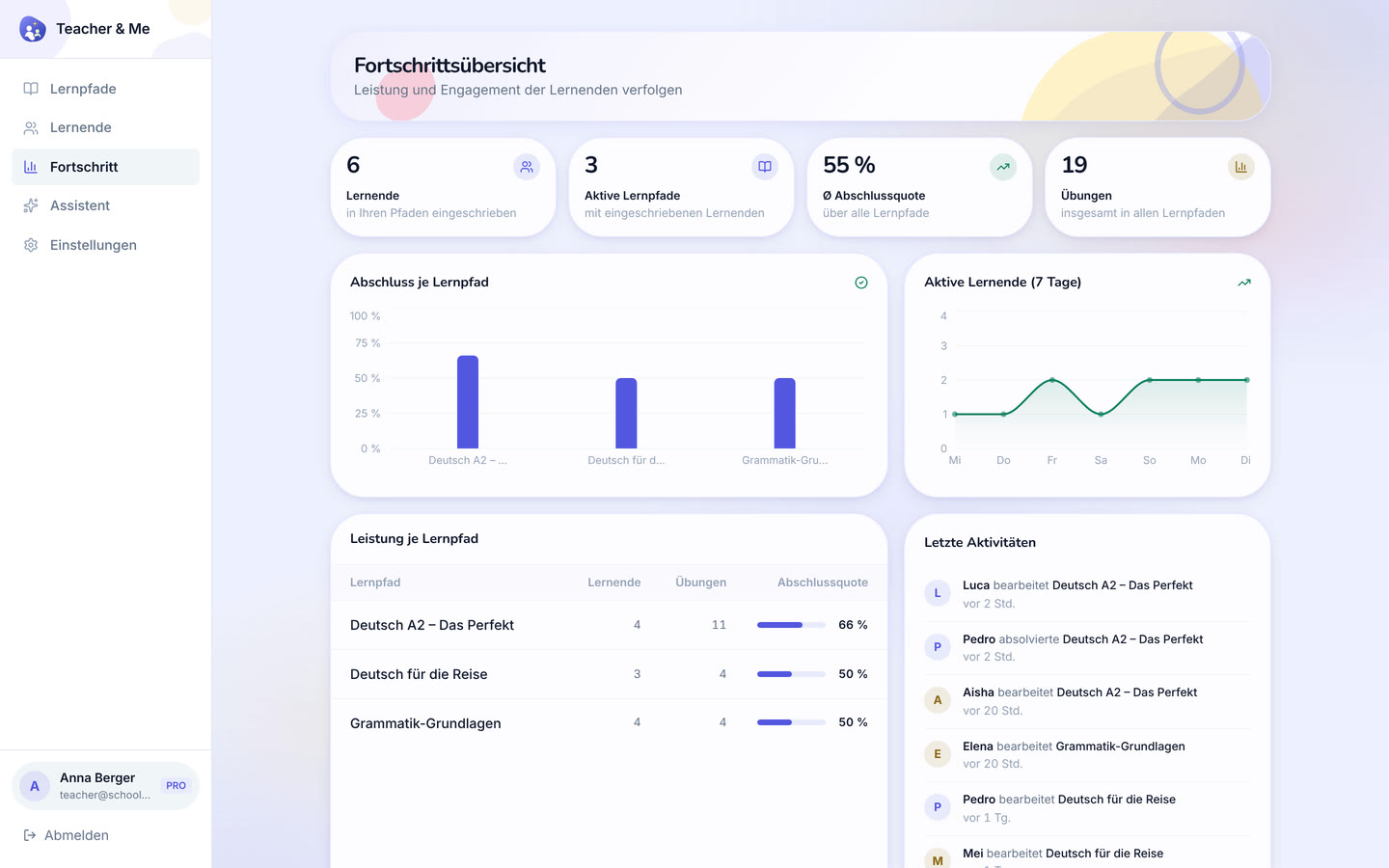Click the bar chart icon on Übungen card
Viewport: 1389px width, 868px height.
[x=1241, y=167]
